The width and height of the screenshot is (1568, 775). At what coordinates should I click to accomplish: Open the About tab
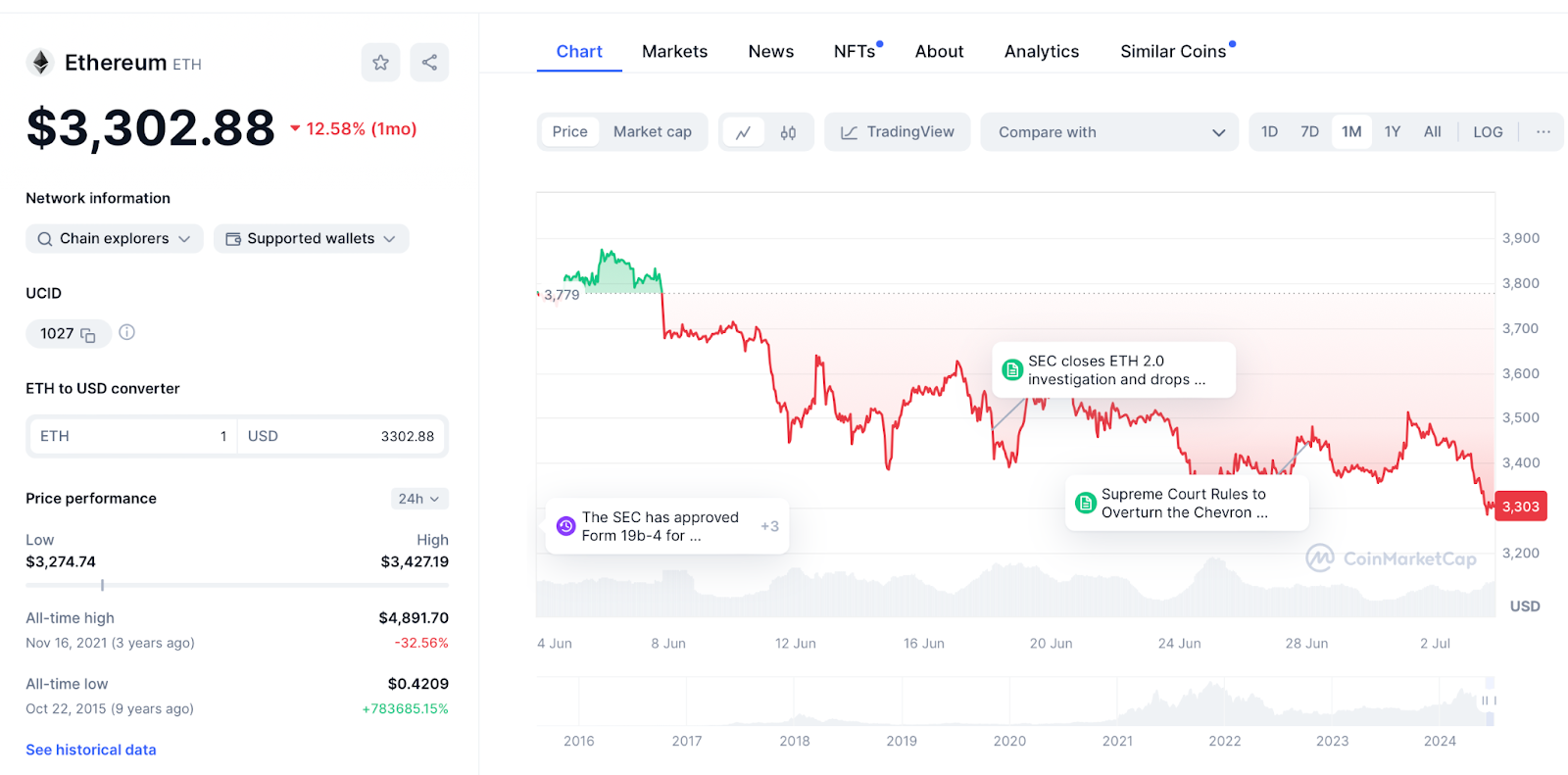(939, 52)
